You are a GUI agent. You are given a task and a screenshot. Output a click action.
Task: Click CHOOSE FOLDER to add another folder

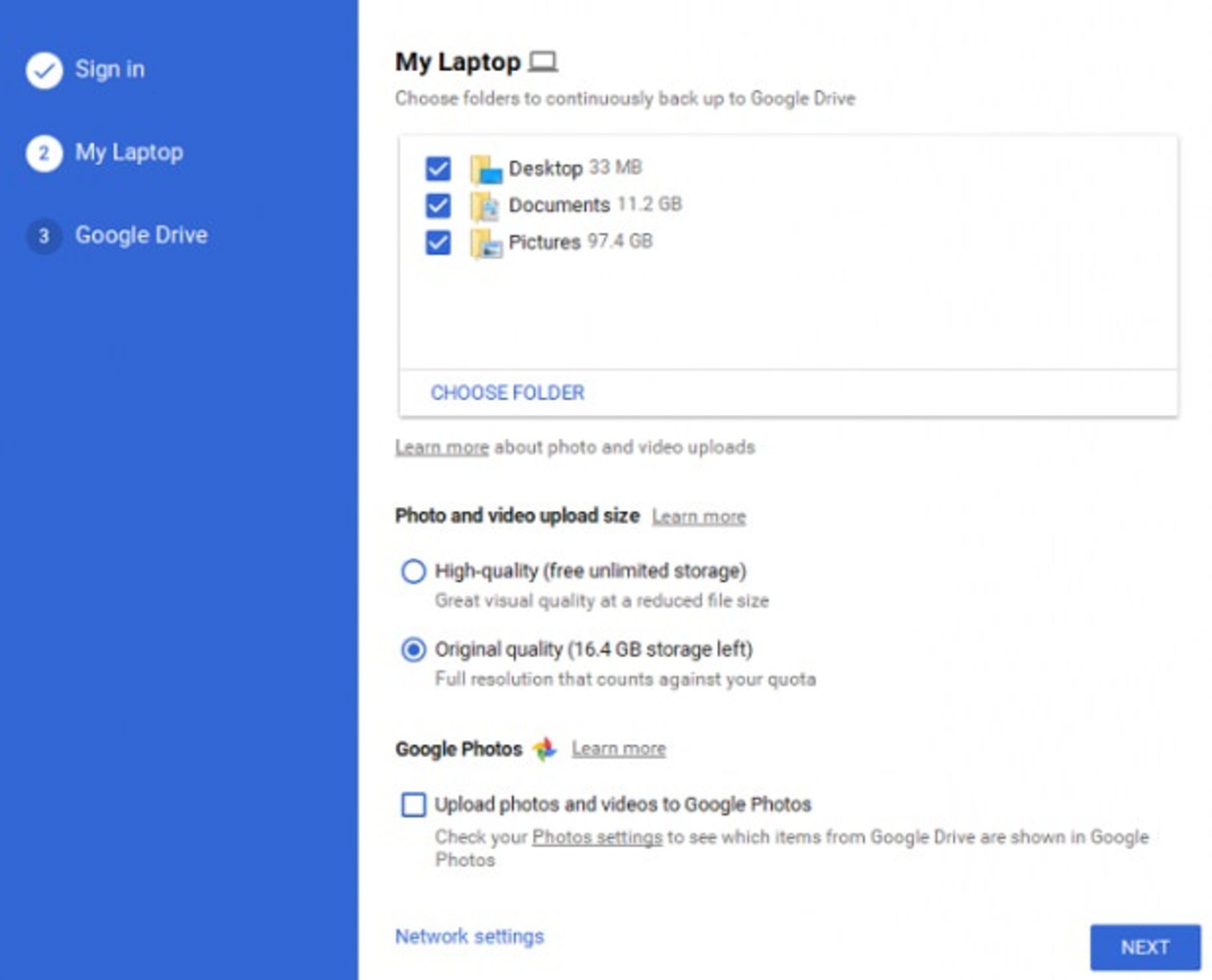pos(508,393)
